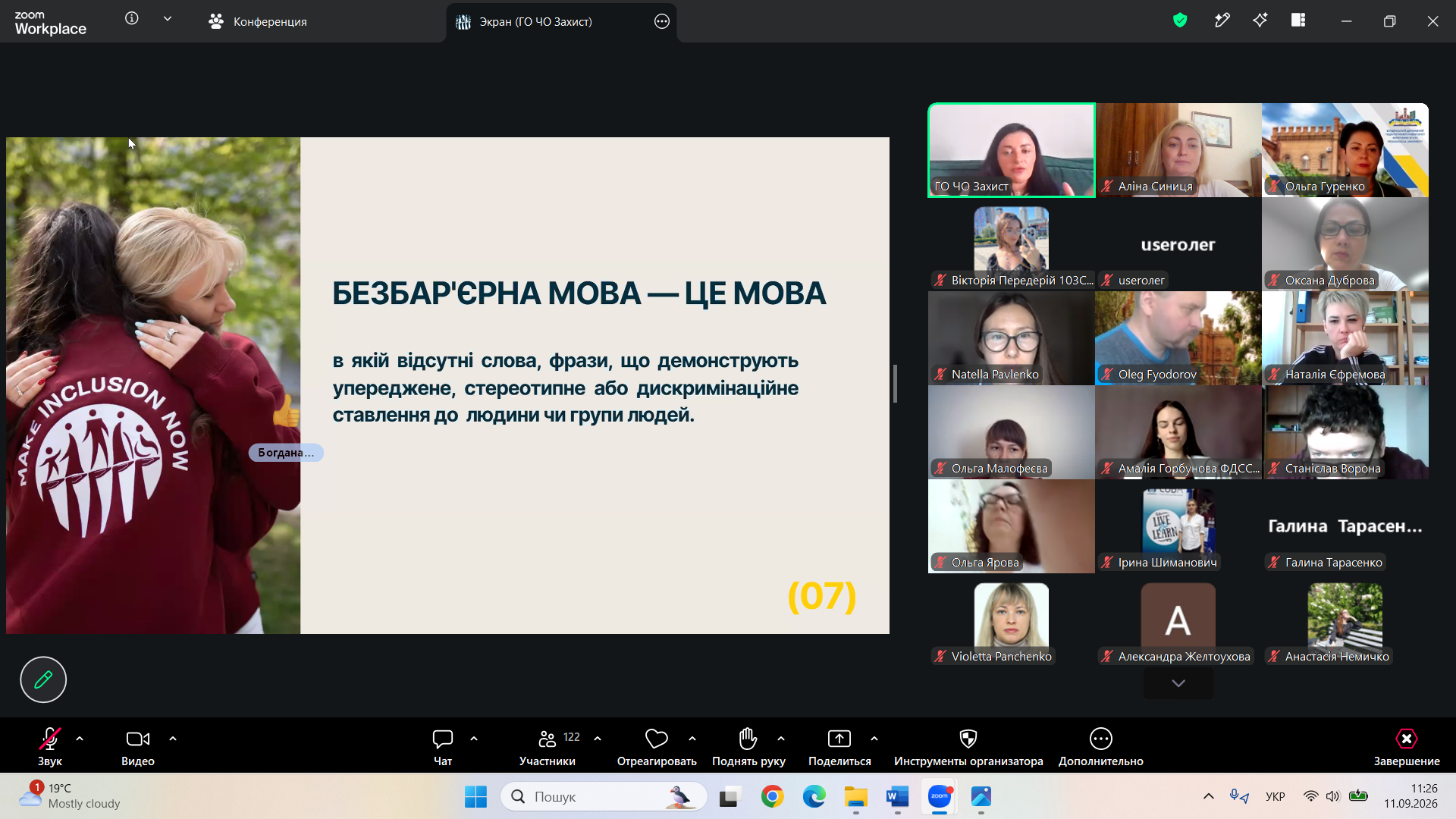Unmute microphone with Звук
Viewport: 1456px width, 819px height.
click(50, 747)
